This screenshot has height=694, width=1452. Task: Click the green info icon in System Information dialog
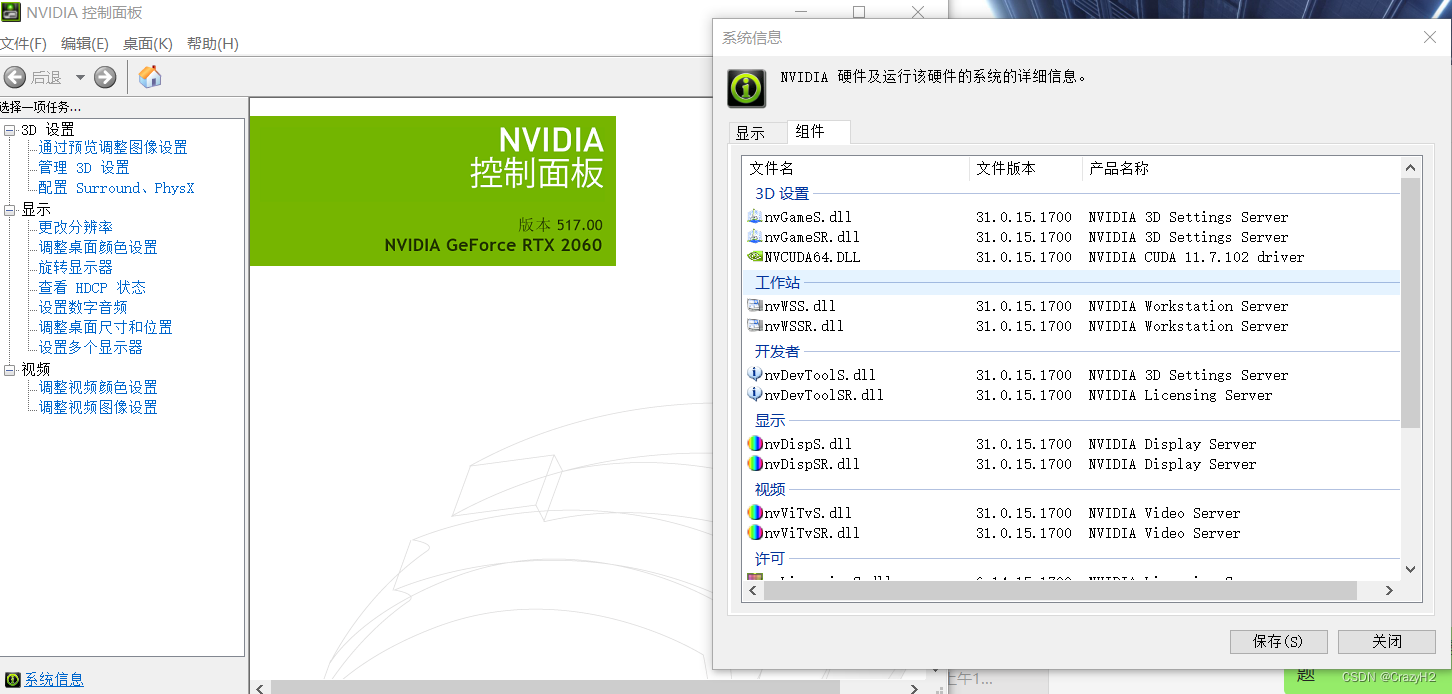[746, 88]
